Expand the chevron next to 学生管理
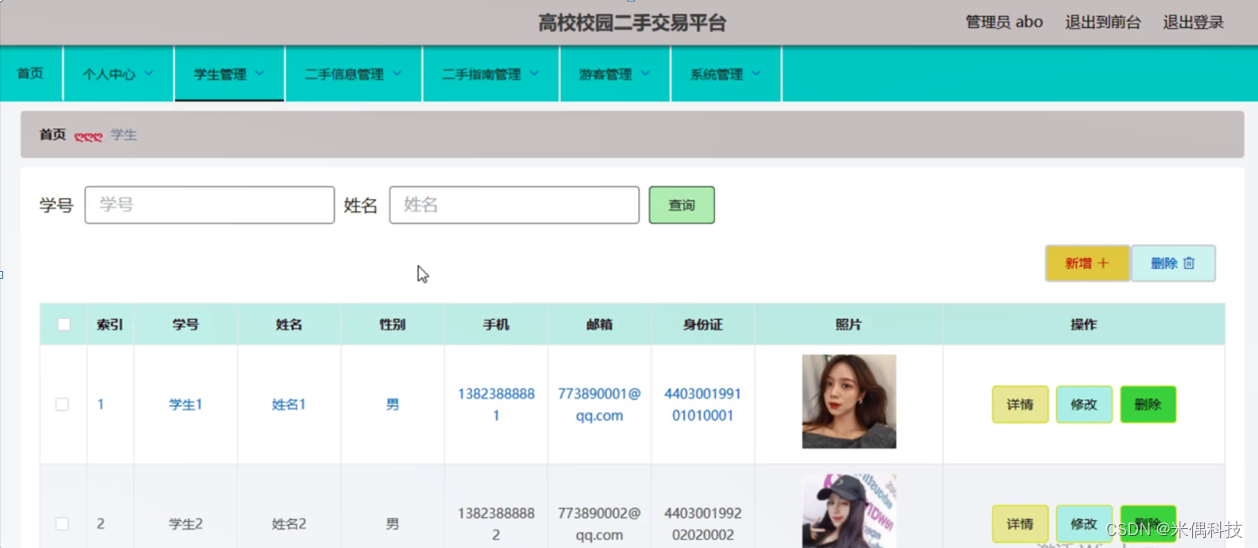The width and height of the screenshot is (1258, 548). (260, 73)
